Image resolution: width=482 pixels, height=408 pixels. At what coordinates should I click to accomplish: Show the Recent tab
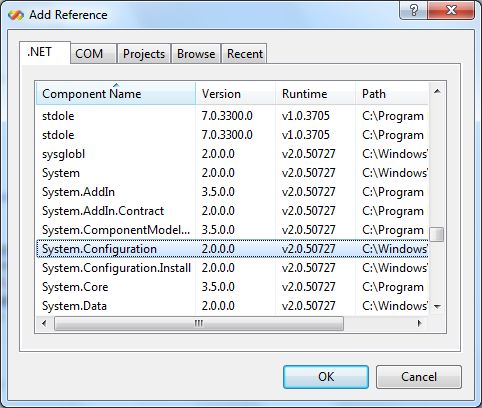click(245, 54)
